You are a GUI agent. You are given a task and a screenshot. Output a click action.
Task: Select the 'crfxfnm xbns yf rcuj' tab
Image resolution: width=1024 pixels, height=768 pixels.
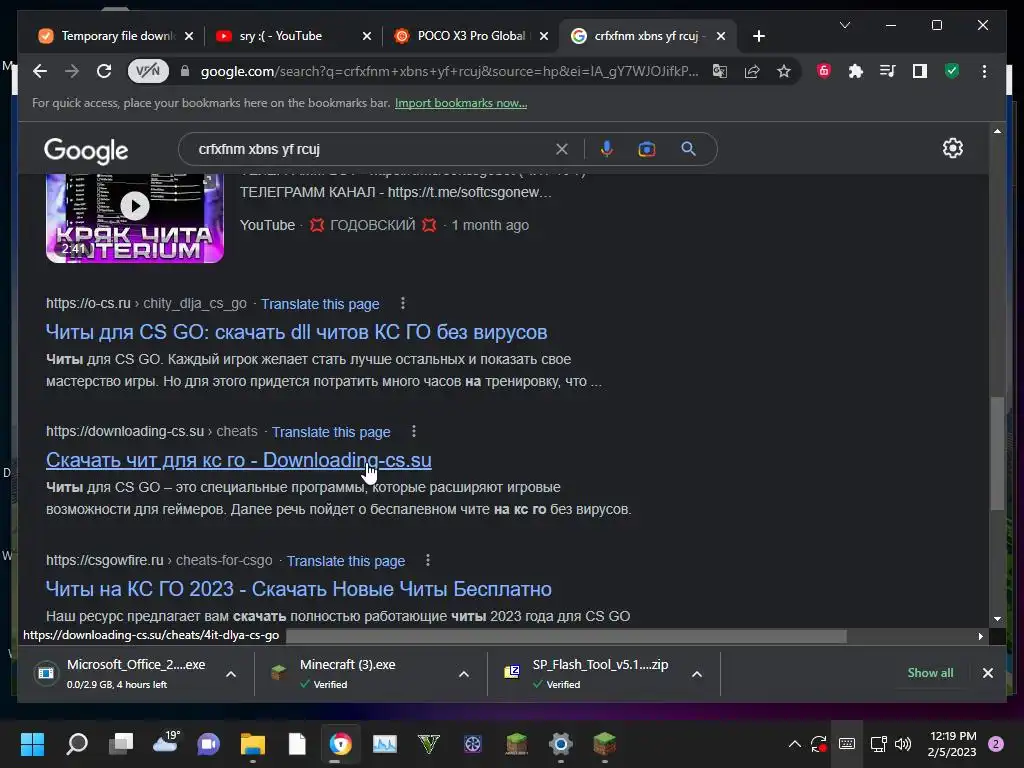(x=637, y=36)
